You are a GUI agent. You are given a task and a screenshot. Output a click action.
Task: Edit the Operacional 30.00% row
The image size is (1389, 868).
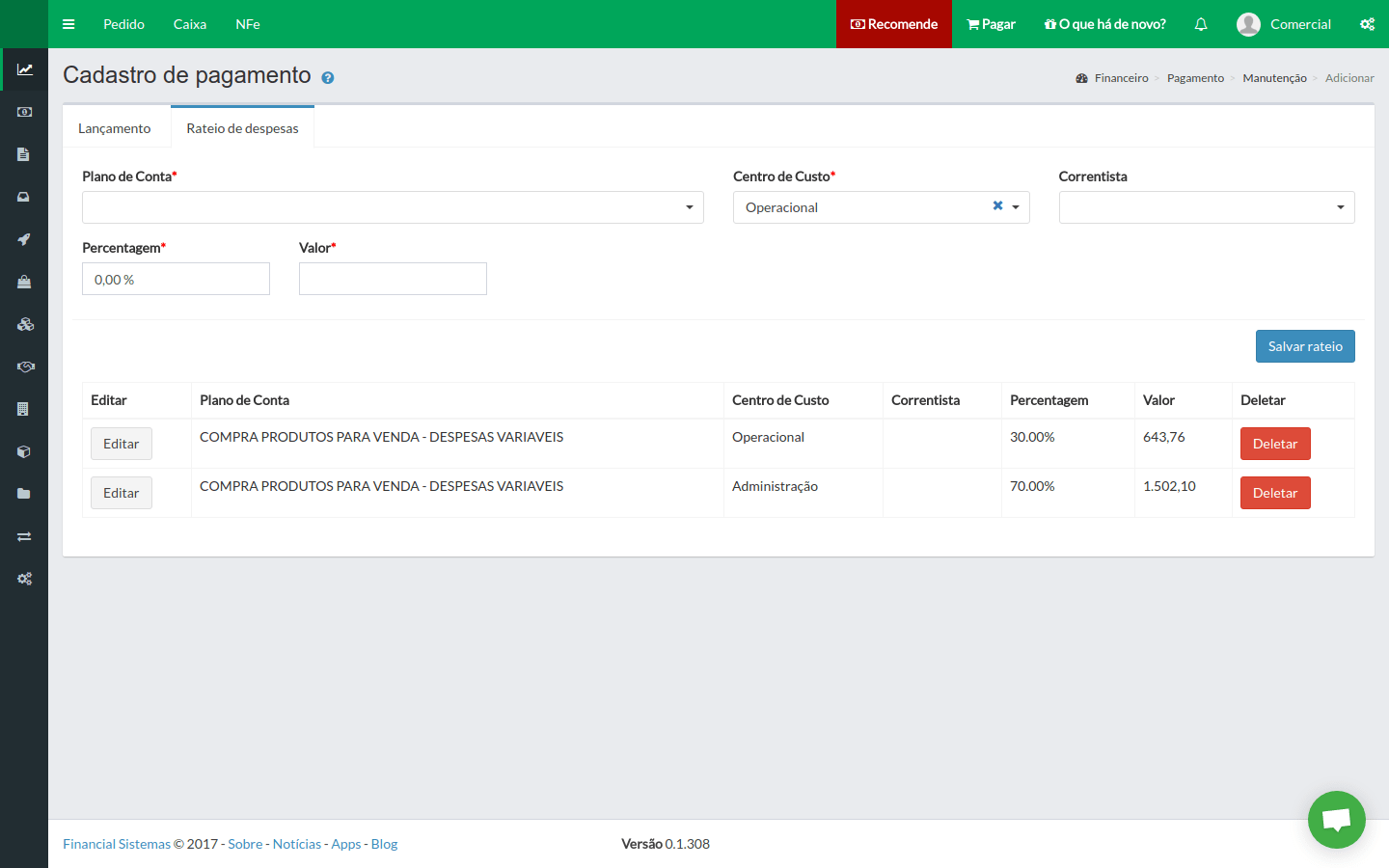(122, 444)
